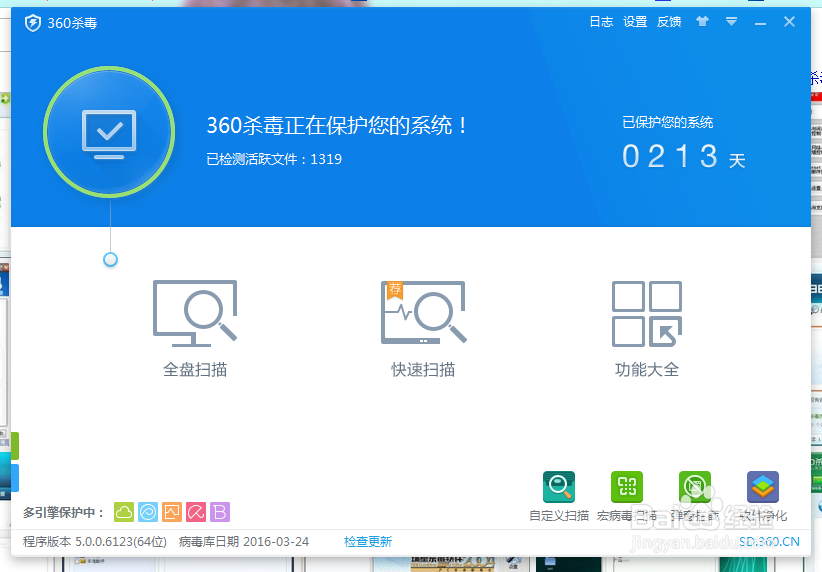The image size is (822, 572).
Task: Close the 360杀毒 window
Action: (x=789, y=21)
